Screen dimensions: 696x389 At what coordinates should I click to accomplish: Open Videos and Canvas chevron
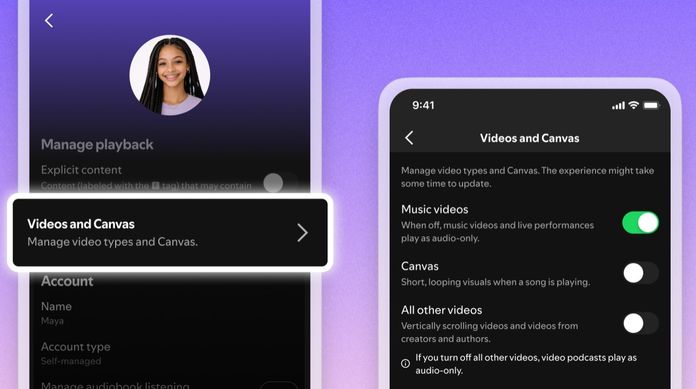[x=302, y=232]
